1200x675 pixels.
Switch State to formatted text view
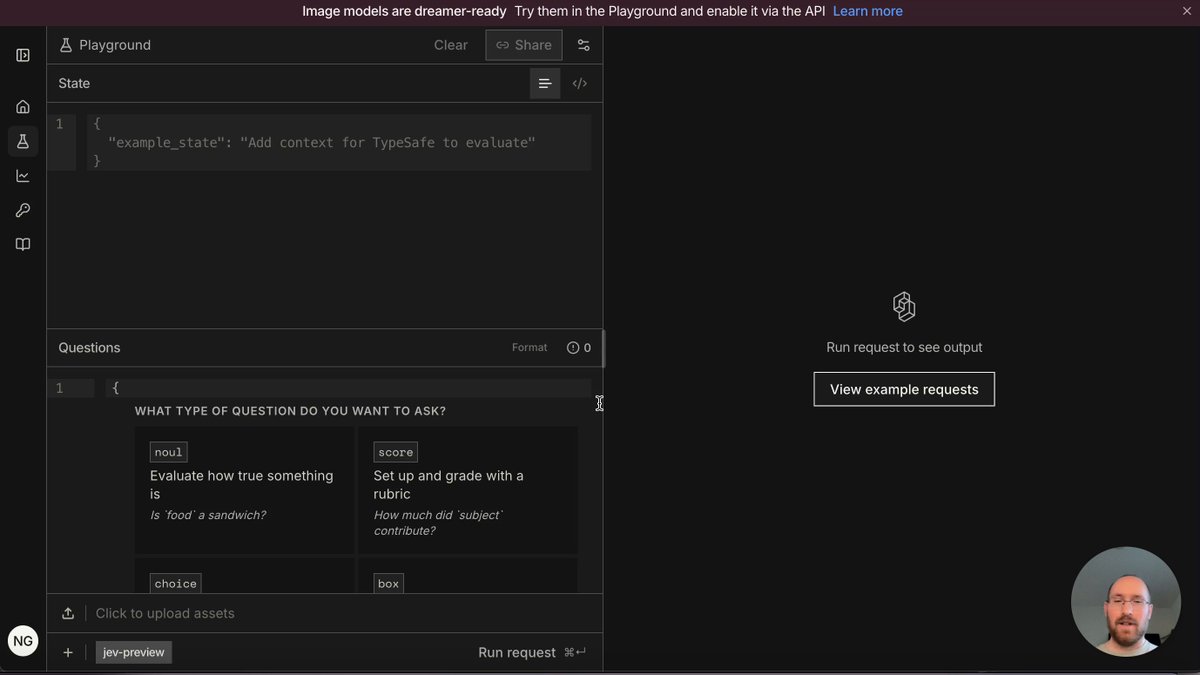pos(545,83)
